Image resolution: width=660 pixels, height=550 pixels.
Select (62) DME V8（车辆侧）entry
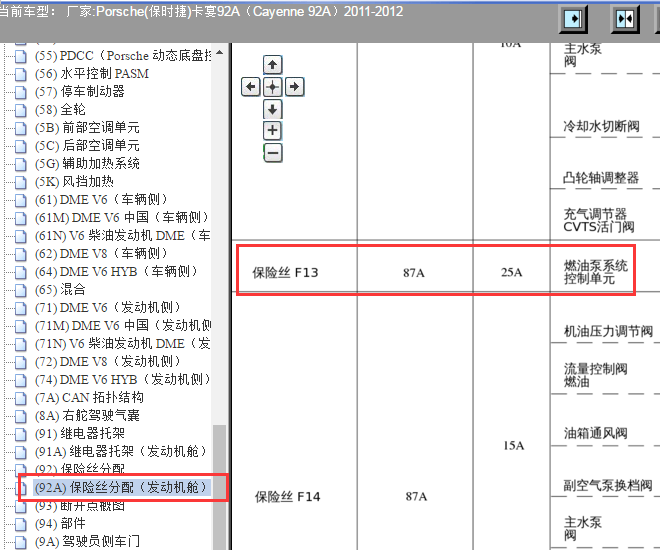(101, 253)
